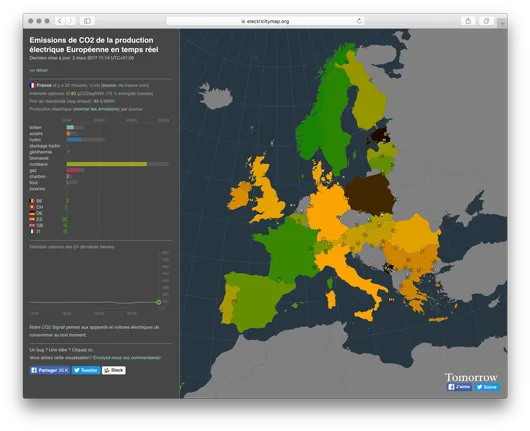Share on Facebook with Partager button
Viewport: 530px width, 431px height.
pyautogui.click(x=50, y=370)
